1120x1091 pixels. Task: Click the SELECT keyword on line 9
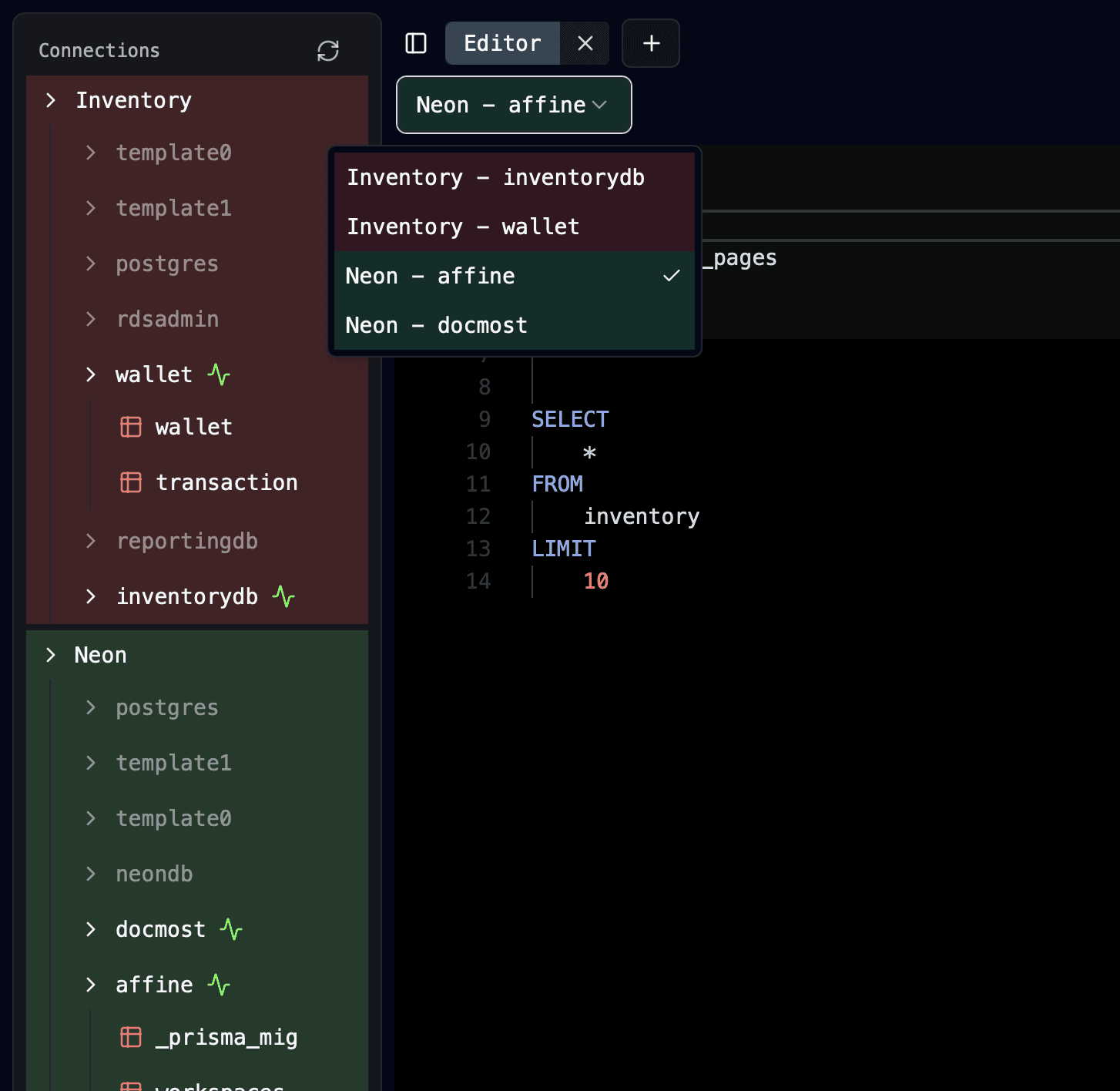point(570,419)
